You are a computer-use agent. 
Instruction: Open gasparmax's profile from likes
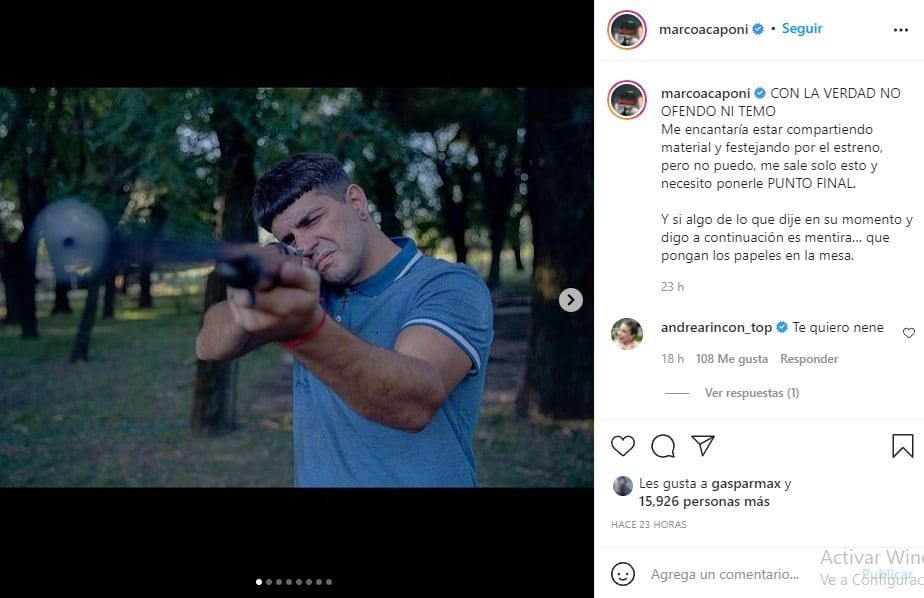(739, 483)
